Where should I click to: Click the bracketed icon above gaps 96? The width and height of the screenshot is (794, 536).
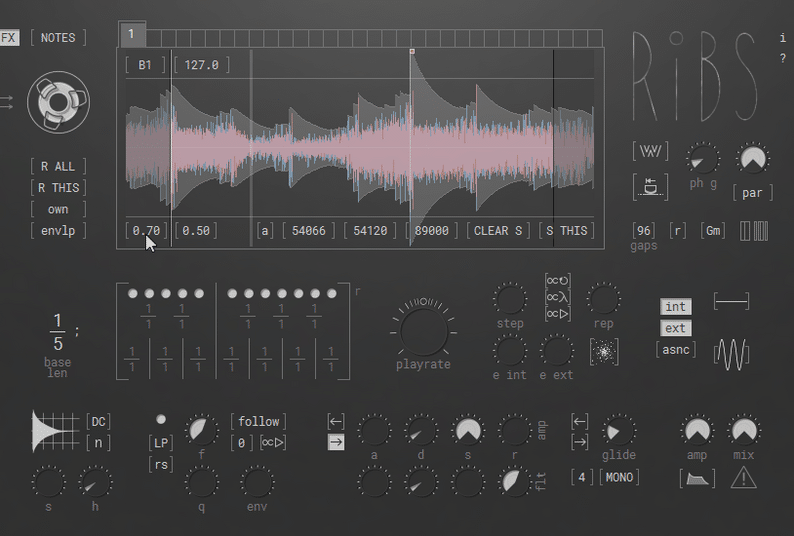(x=650, y=187)
